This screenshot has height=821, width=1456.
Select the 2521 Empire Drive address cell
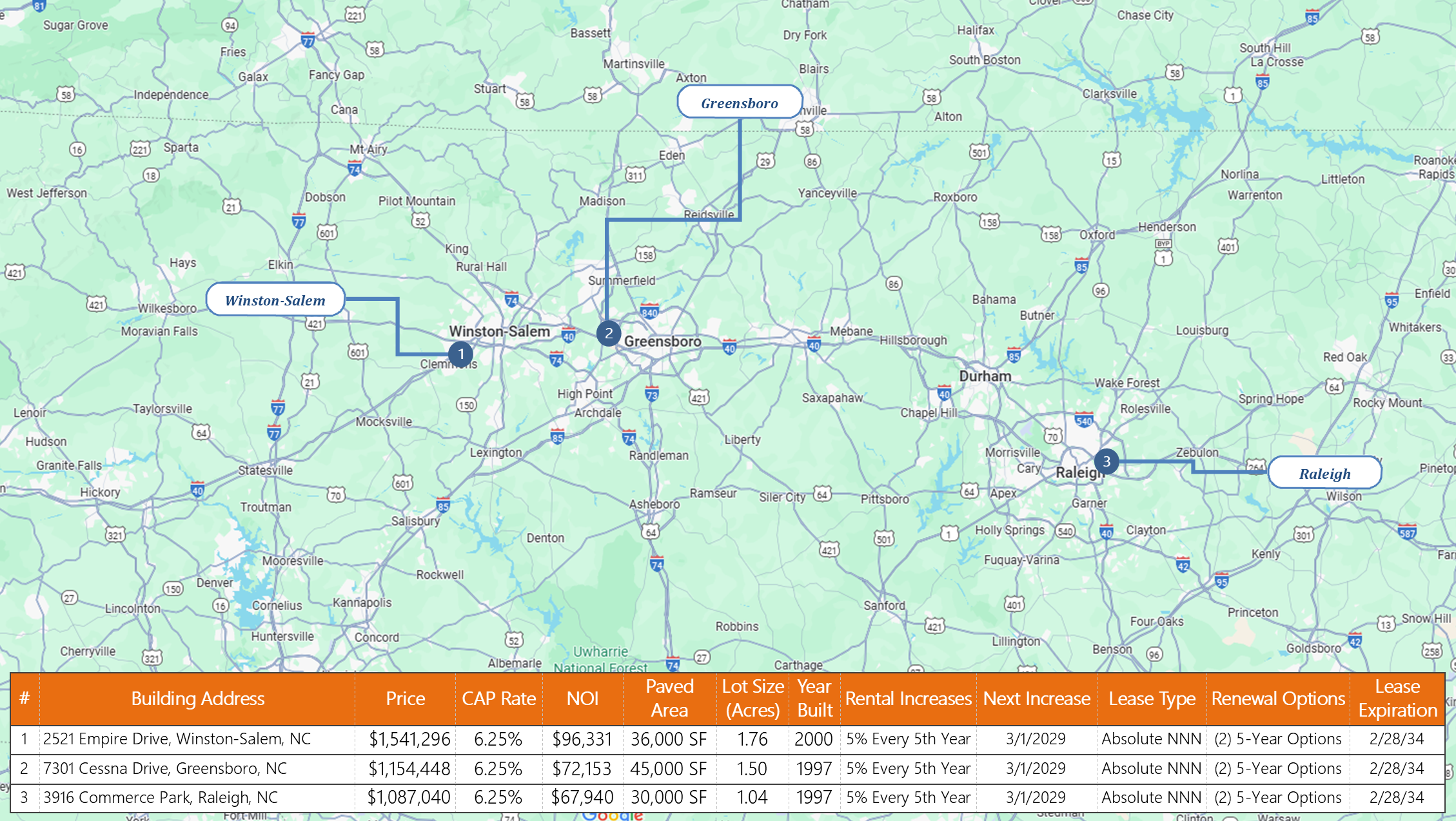(x=177, y=739)
